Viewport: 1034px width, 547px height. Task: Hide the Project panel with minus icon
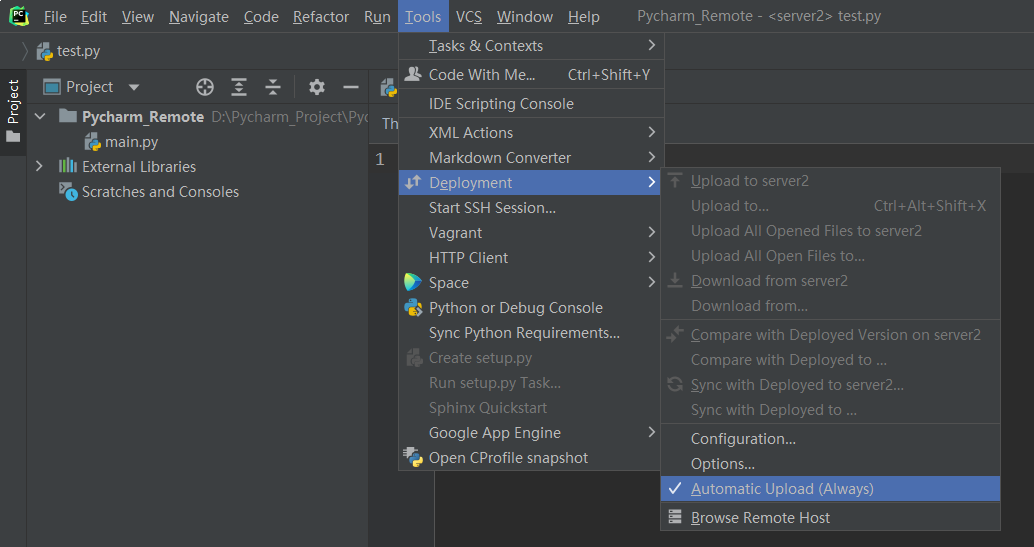pyautogui.click(x=351, y=87)
